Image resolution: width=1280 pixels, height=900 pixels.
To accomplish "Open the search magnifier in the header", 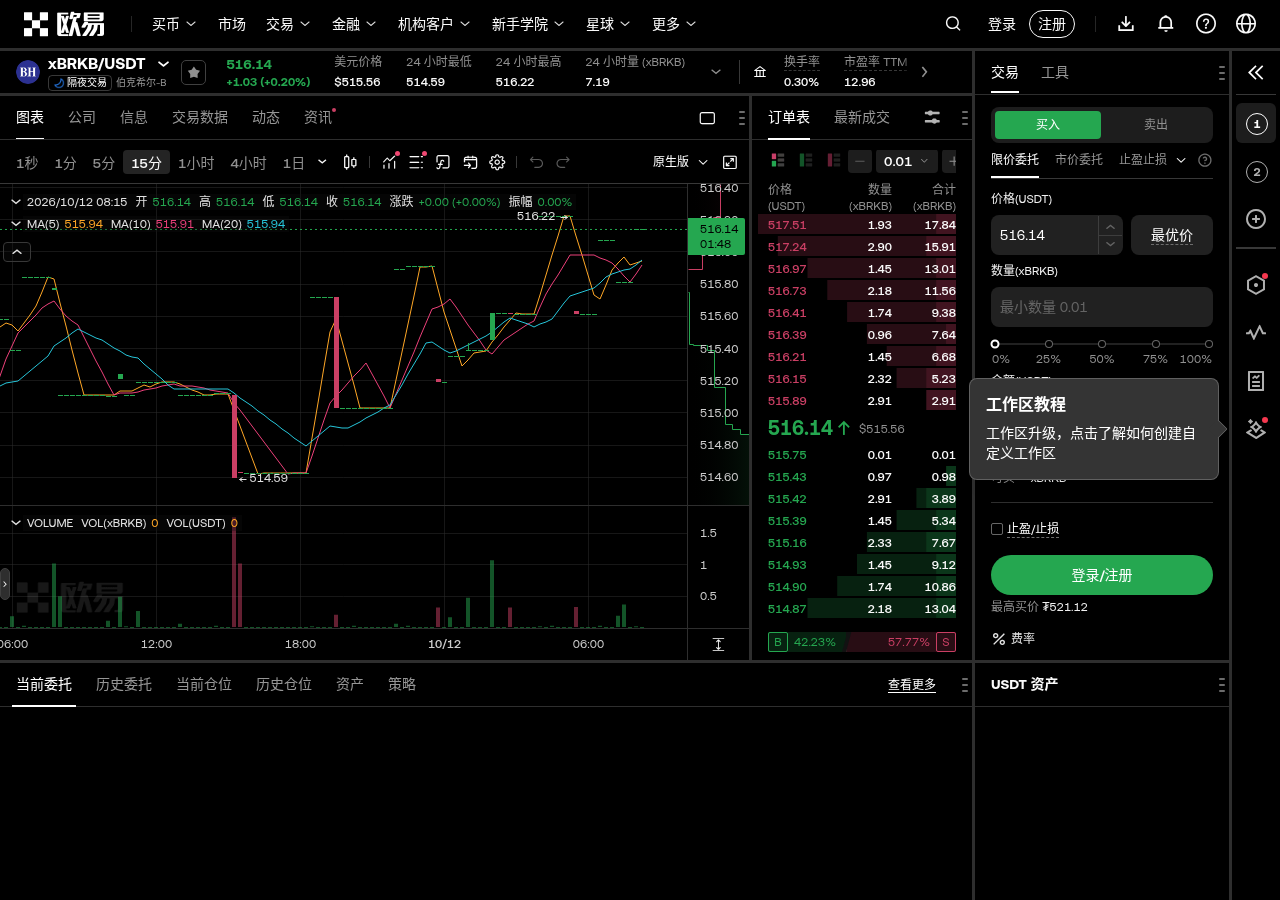I will tap(953, 24).
